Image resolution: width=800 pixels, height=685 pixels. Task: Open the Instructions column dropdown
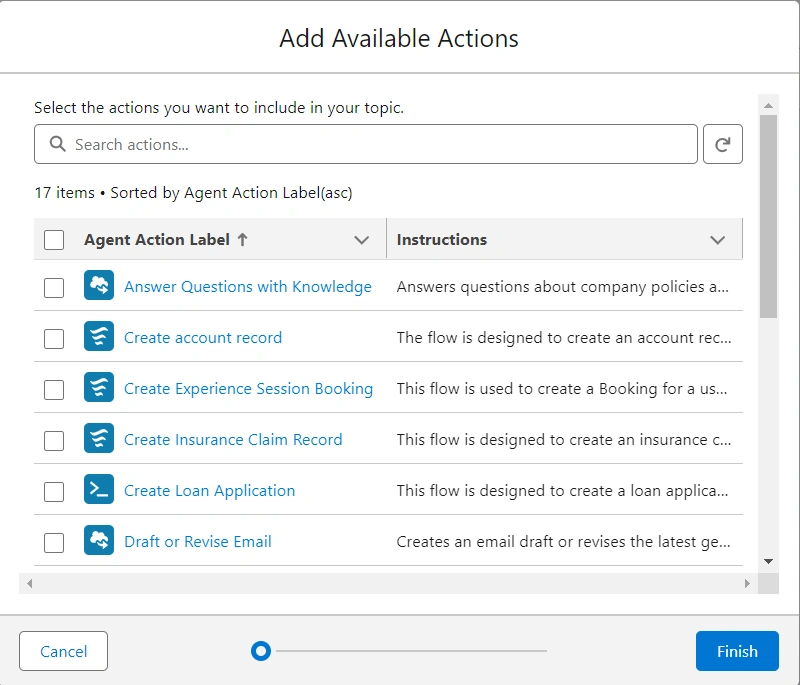click(x=717, y=240)
